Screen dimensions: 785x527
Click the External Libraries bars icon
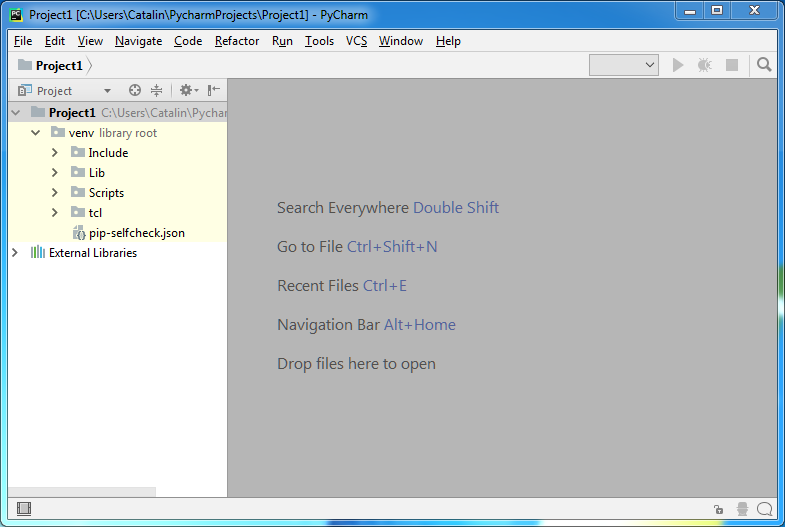coord(38,252)
